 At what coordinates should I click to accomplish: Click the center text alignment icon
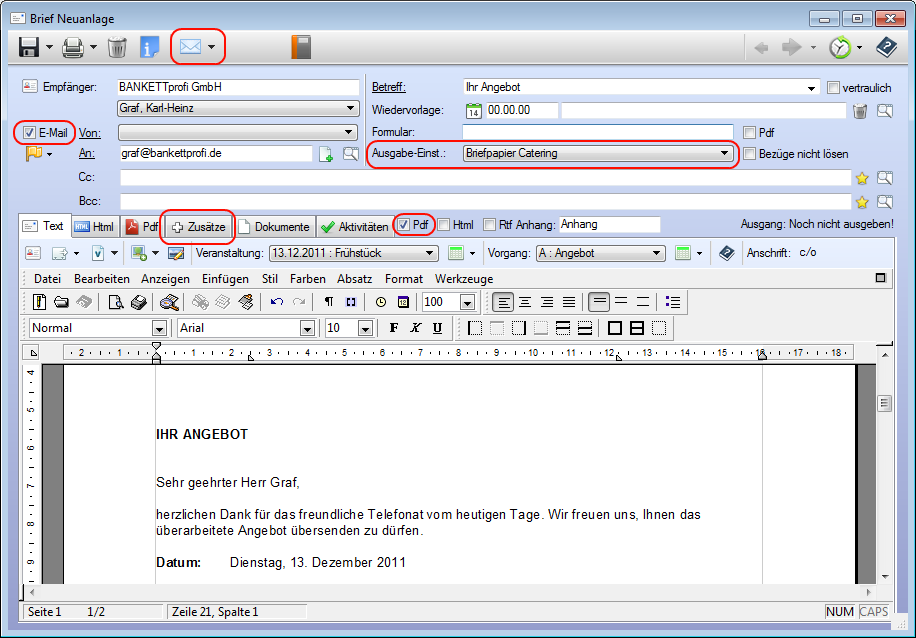(x=524, y=302)
